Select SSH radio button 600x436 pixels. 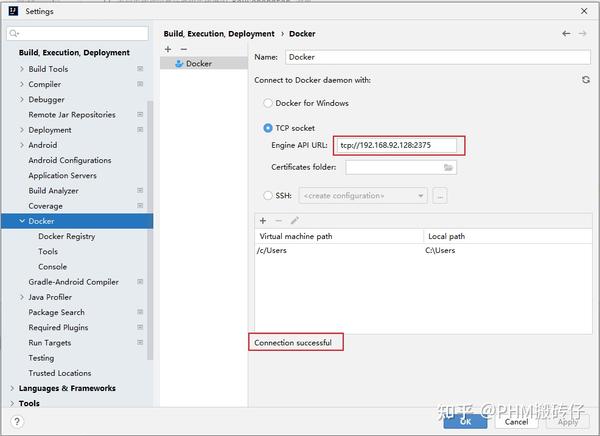[267, 196]
